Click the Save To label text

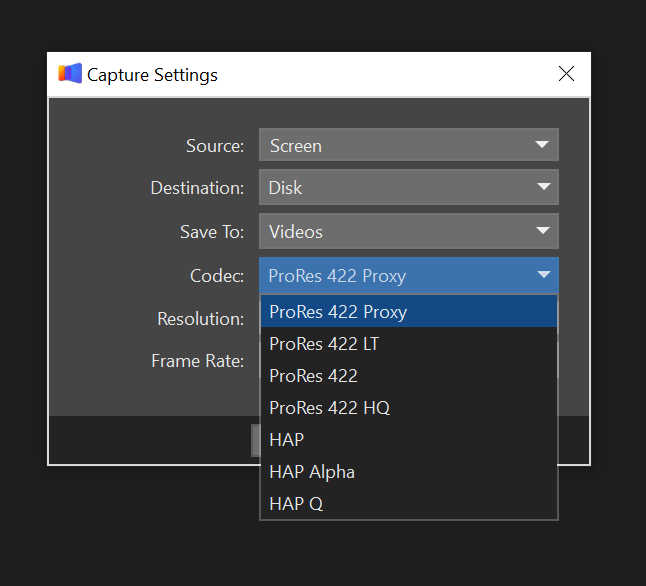[x=212, y=232]
